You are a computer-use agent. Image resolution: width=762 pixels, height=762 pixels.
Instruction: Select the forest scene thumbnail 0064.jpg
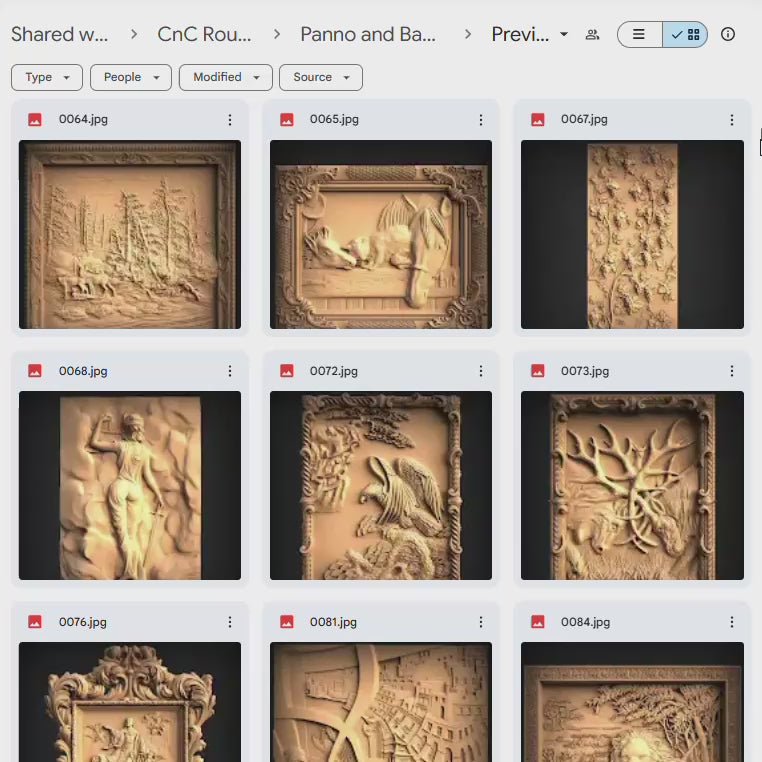(x=130, y=234)
